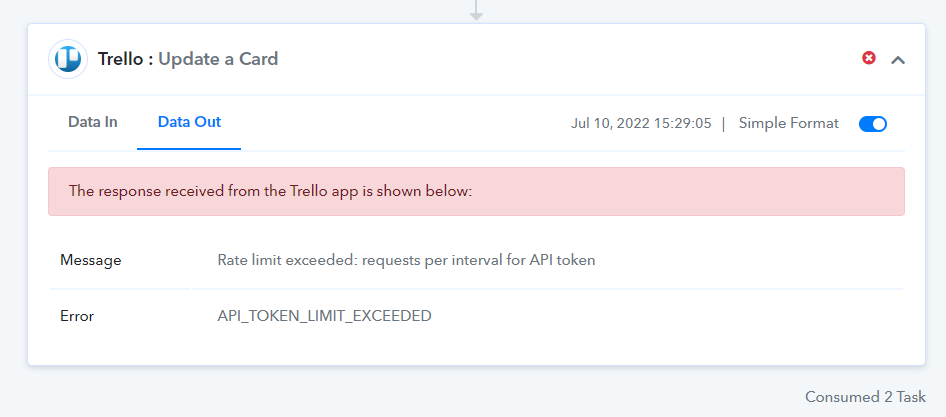Viewport: 946px width, 417px height.
Task: Click the separator bar after the timestamp
Action: (x=723, y=124)
